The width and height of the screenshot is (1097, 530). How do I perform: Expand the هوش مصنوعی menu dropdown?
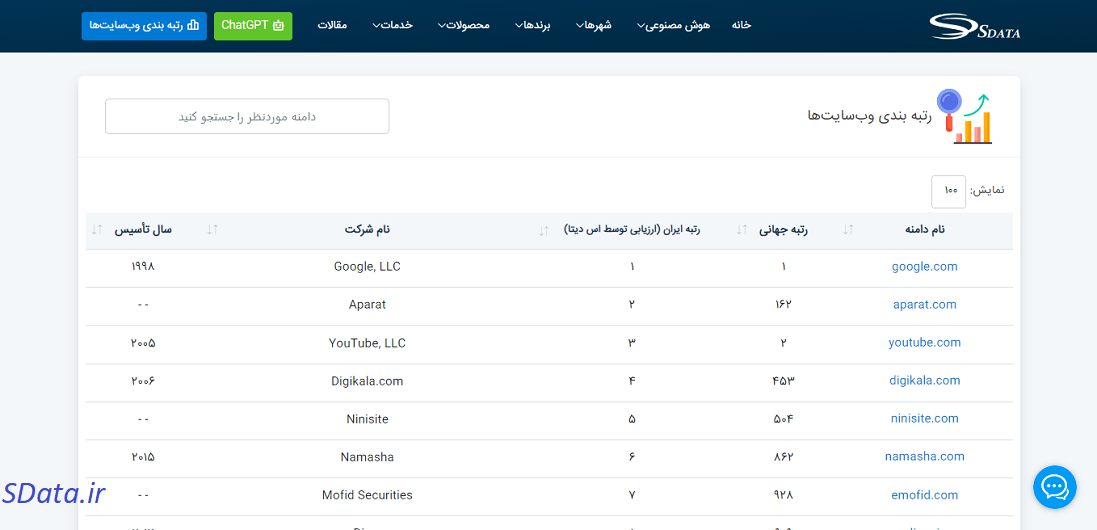[673, 25]
